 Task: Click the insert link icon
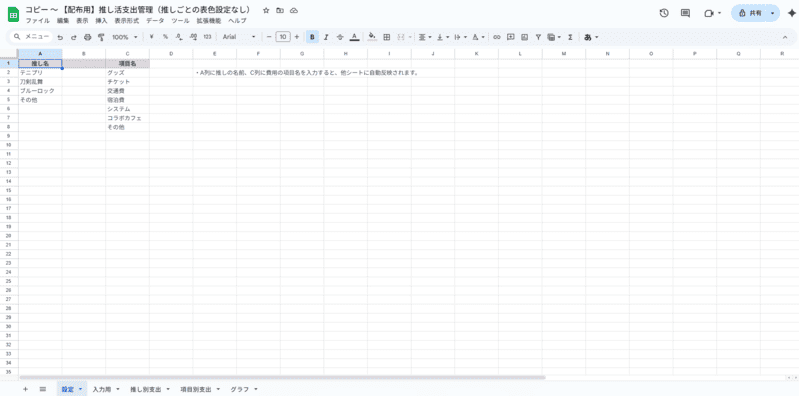point(496,37)
